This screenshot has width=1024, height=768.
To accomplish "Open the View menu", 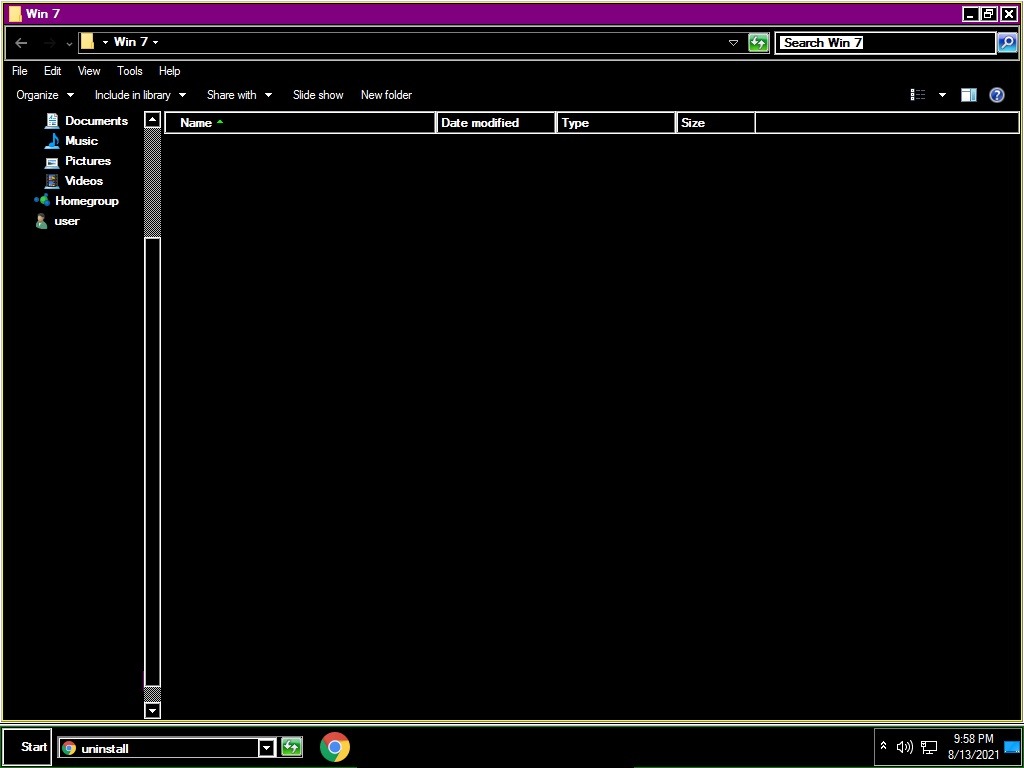I will (x=88, y=71).
